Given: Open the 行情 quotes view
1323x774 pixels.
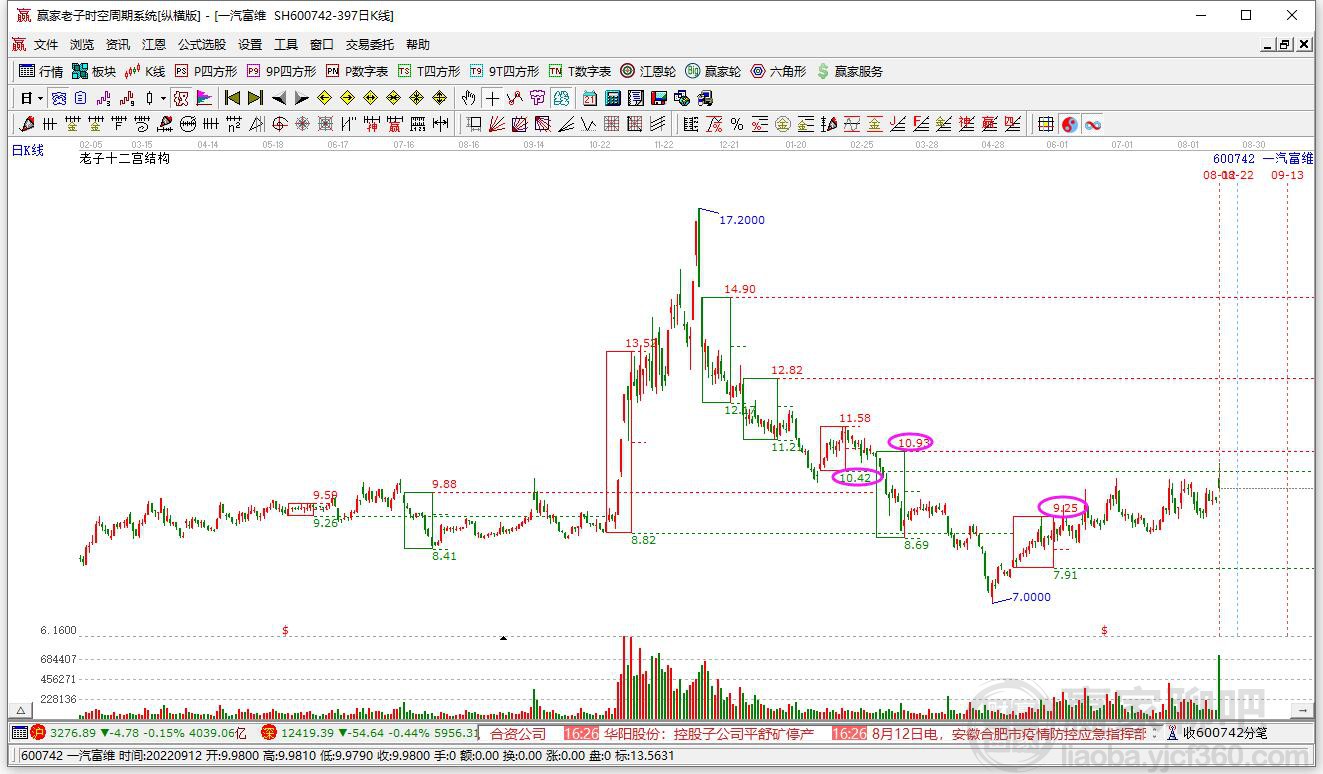Looking at the screenshot, I should pos(41,71).
